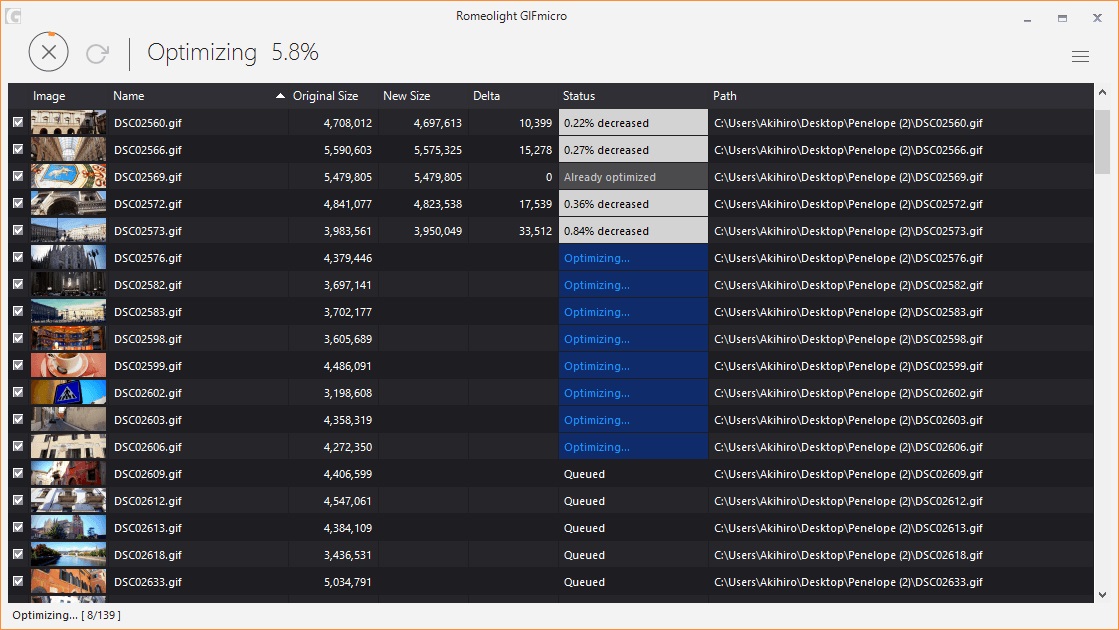Open the hamburger menu
1119x630 pixels.
click(x=1080, y=57)
